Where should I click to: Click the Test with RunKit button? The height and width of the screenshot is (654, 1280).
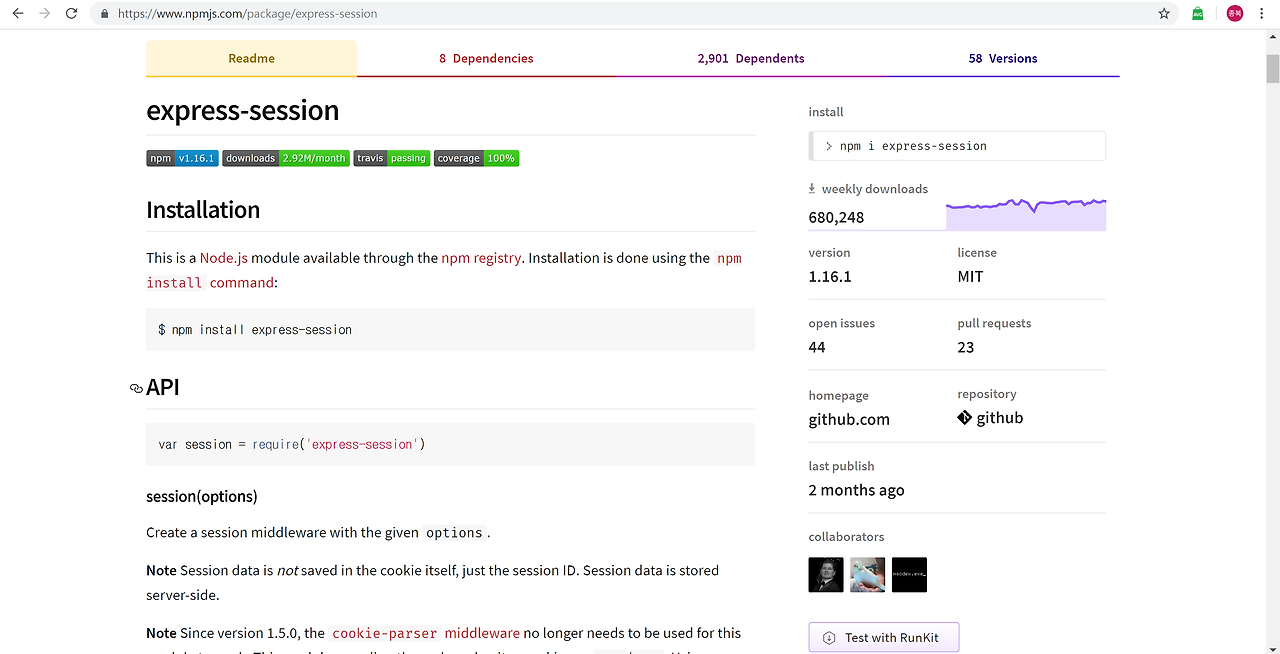[x=884, y=637]
